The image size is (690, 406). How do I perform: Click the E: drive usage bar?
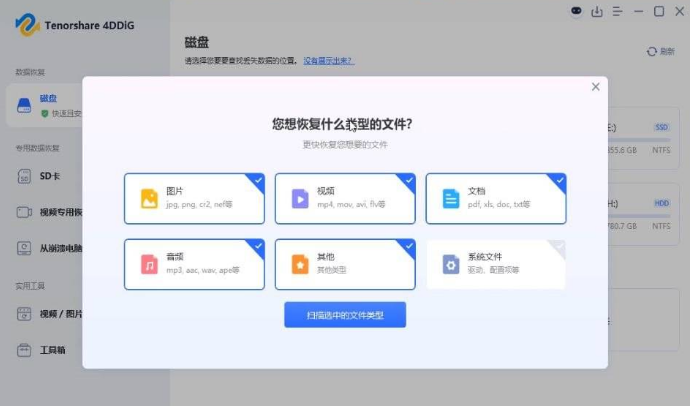click(x=639, y=140)
